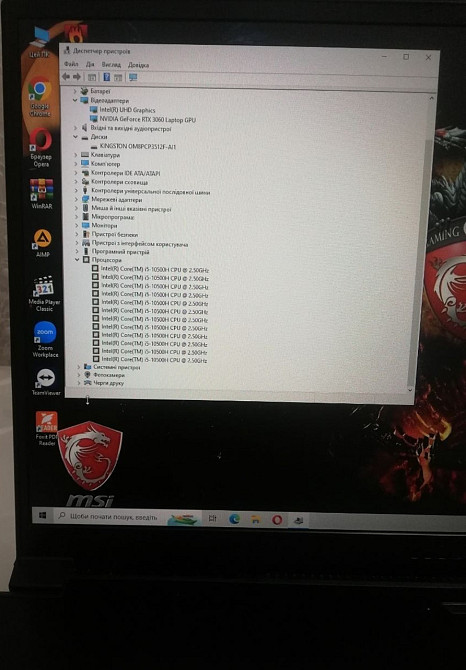
Task: Click the Процесори chip icon
Action: coord(86,260)
